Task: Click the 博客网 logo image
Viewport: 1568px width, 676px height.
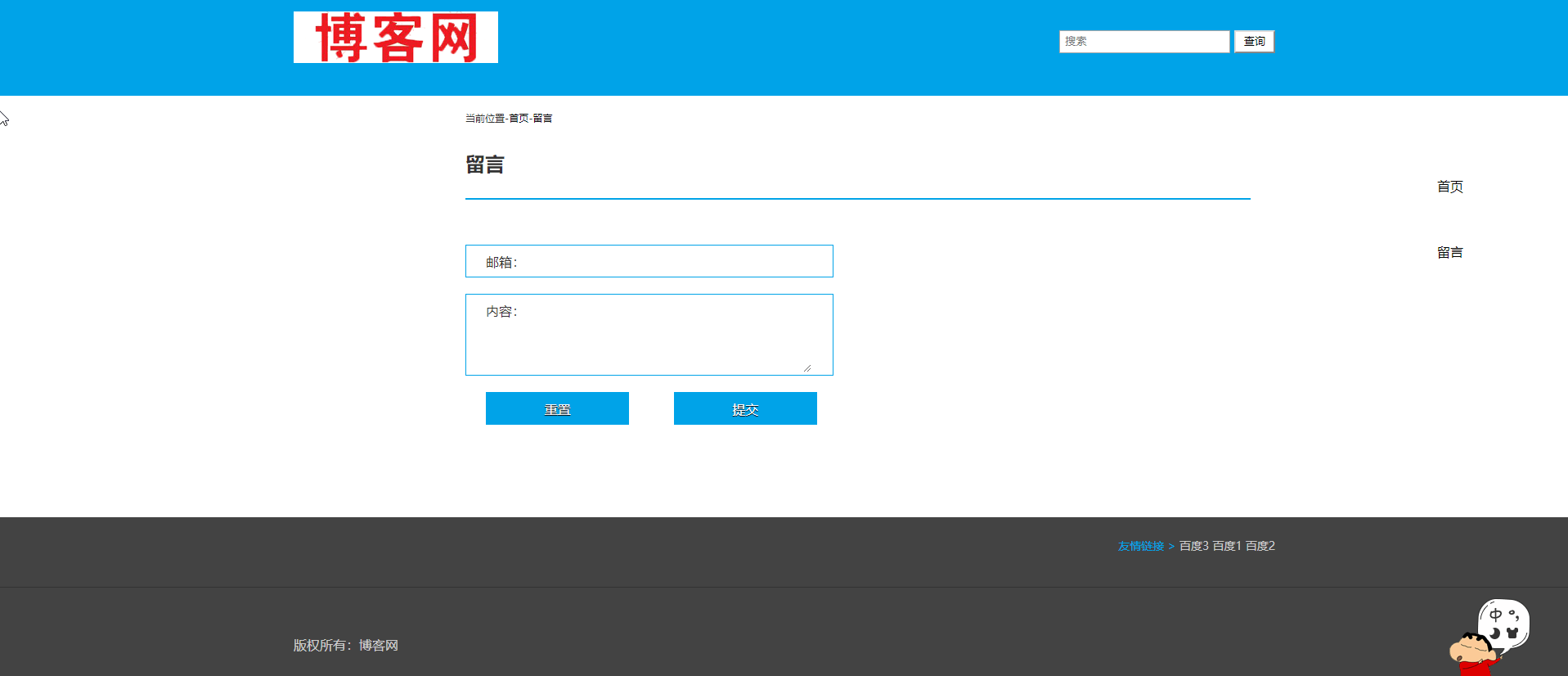Action: coord(395,38)
